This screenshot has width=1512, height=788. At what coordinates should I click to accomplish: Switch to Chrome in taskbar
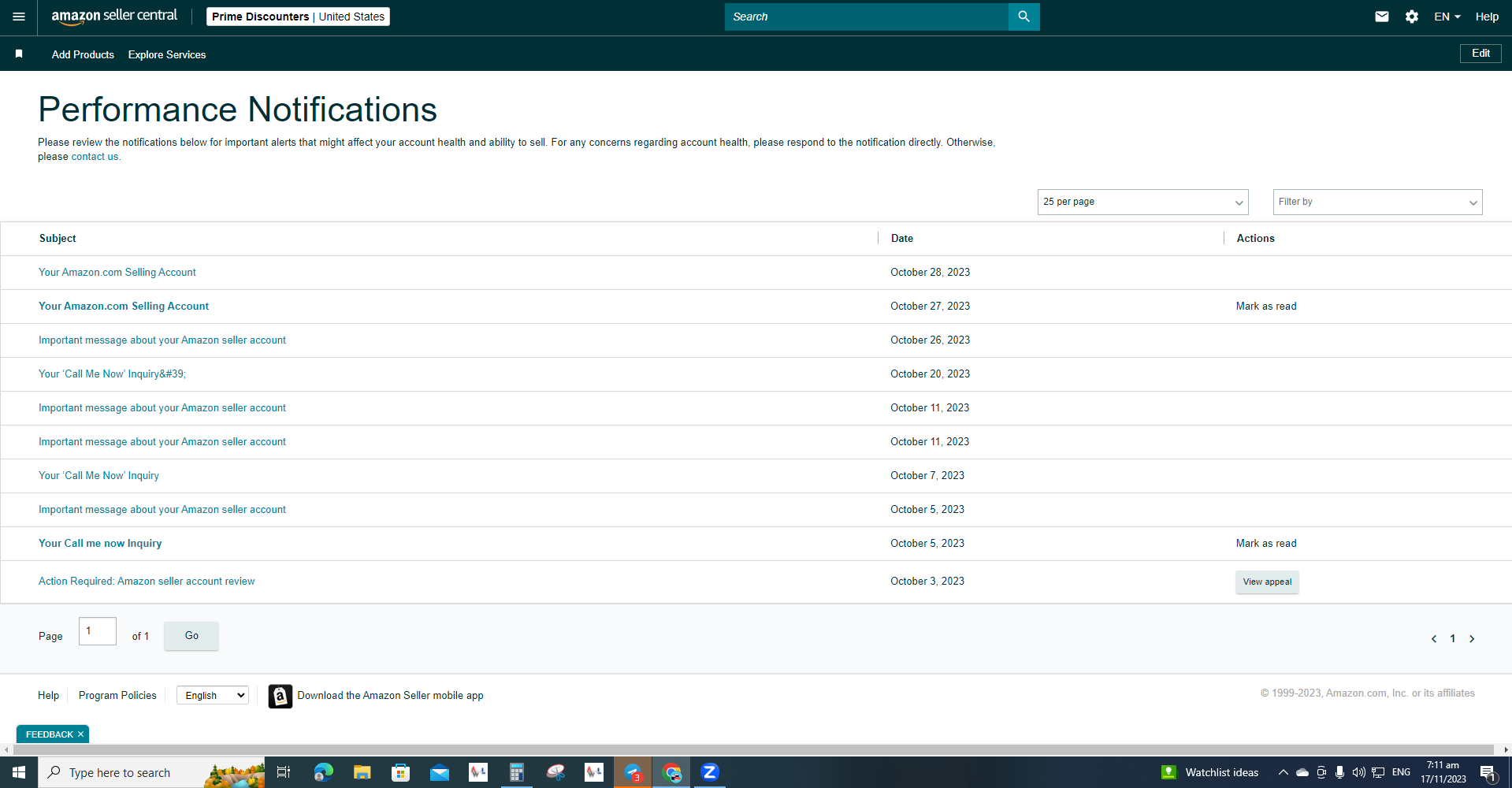tap(671, 772)
